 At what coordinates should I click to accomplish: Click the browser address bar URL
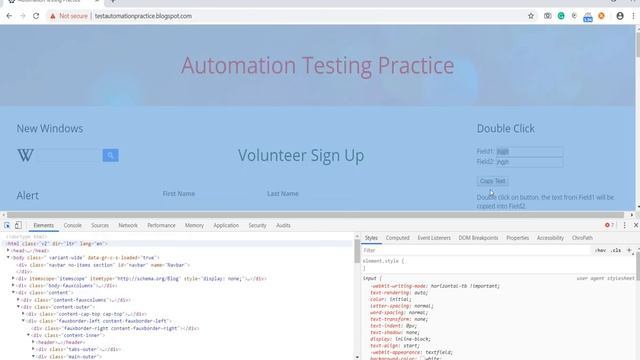143,16
